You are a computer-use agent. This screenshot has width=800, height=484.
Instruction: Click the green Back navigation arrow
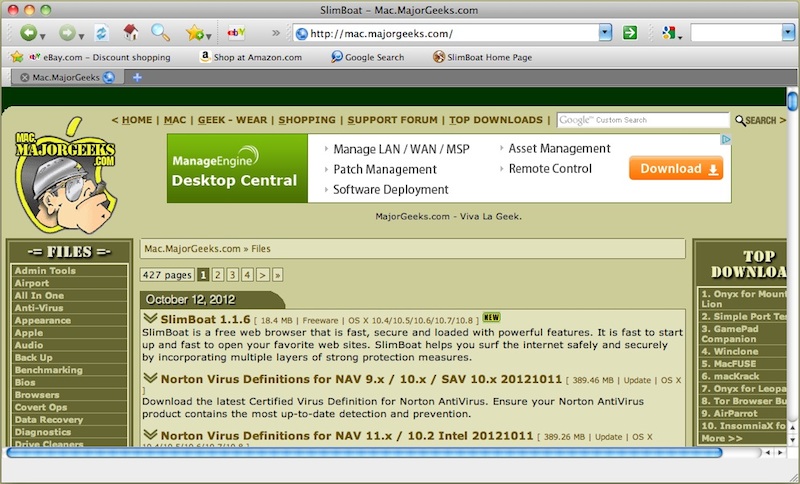pyautogui.click(x=27, y=33)
